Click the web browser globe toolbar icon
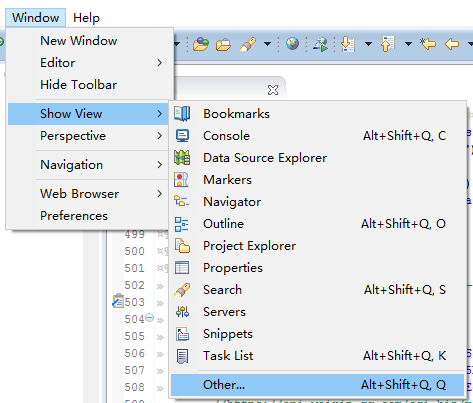Screen dimensions: 473x403 [292, 44]
